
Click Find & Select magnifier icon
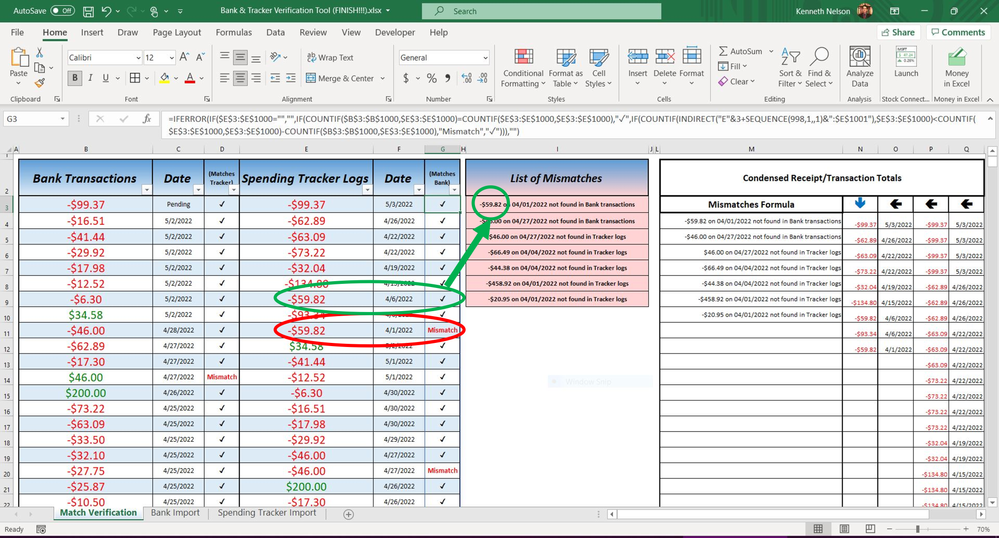(819, 57)
